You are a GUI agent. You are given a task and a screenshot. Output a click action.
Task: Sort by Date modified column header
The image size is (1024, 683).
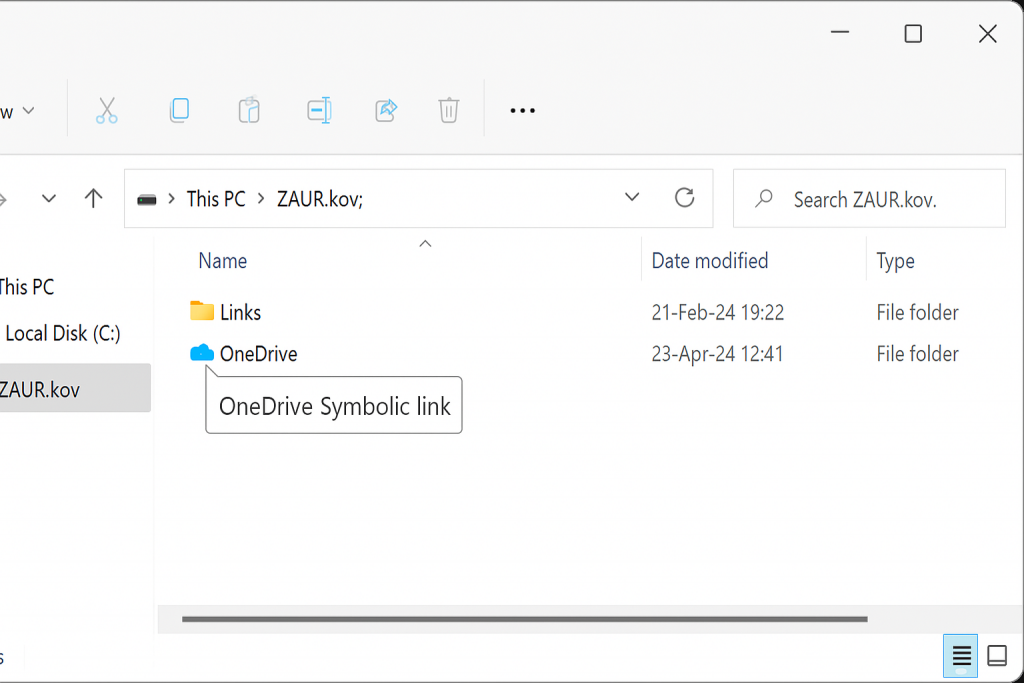710,261
